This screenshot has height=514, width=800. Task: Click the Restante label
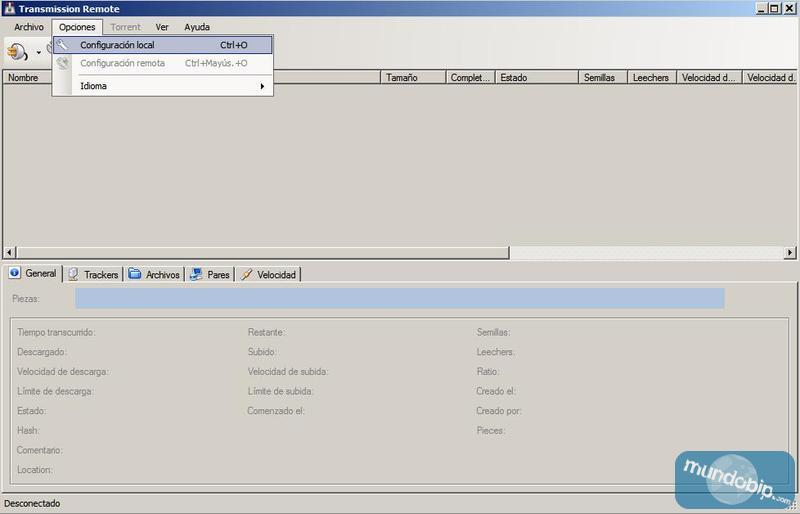(266, 332)
